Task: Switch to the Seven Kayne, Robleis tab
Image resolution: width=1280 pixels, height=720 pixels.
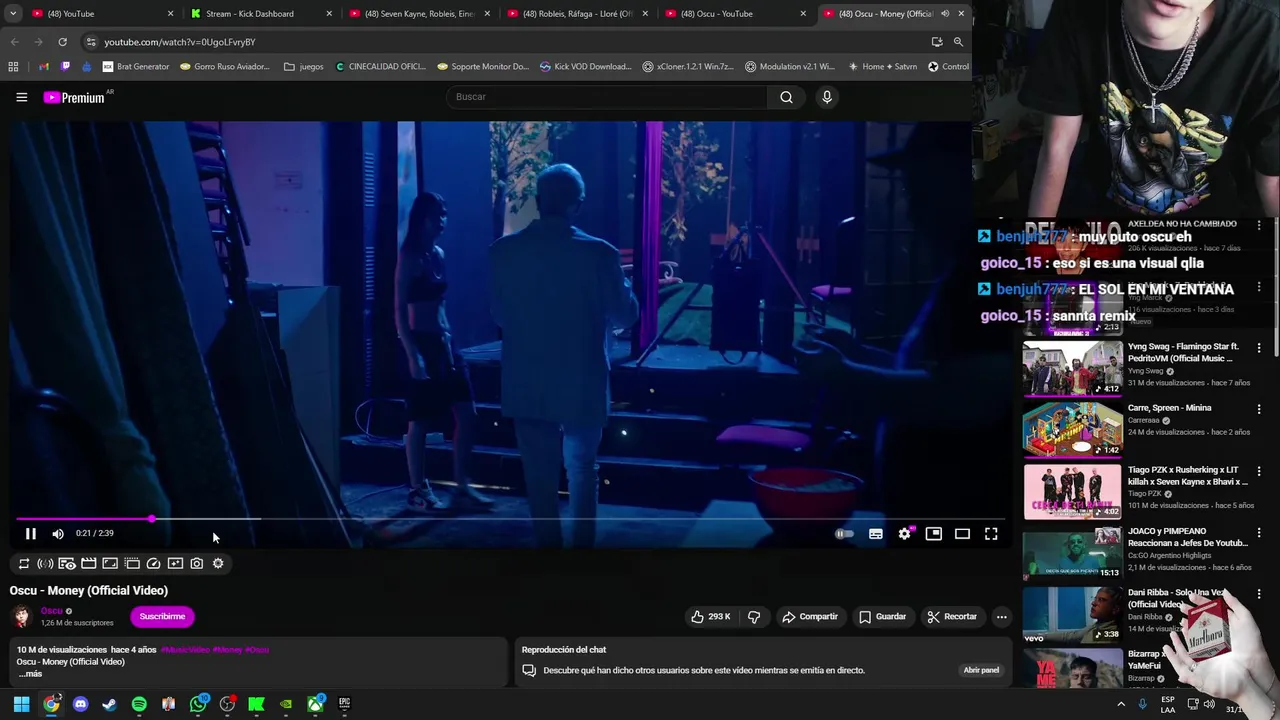Action: tap(420, 14)
